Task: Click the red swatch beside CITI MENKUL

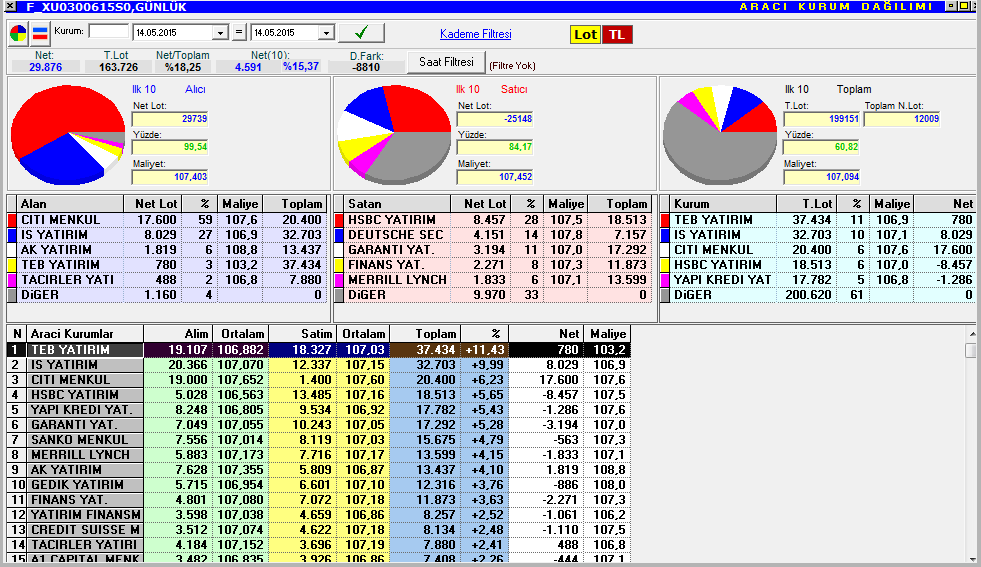Action: pos(12,220)
